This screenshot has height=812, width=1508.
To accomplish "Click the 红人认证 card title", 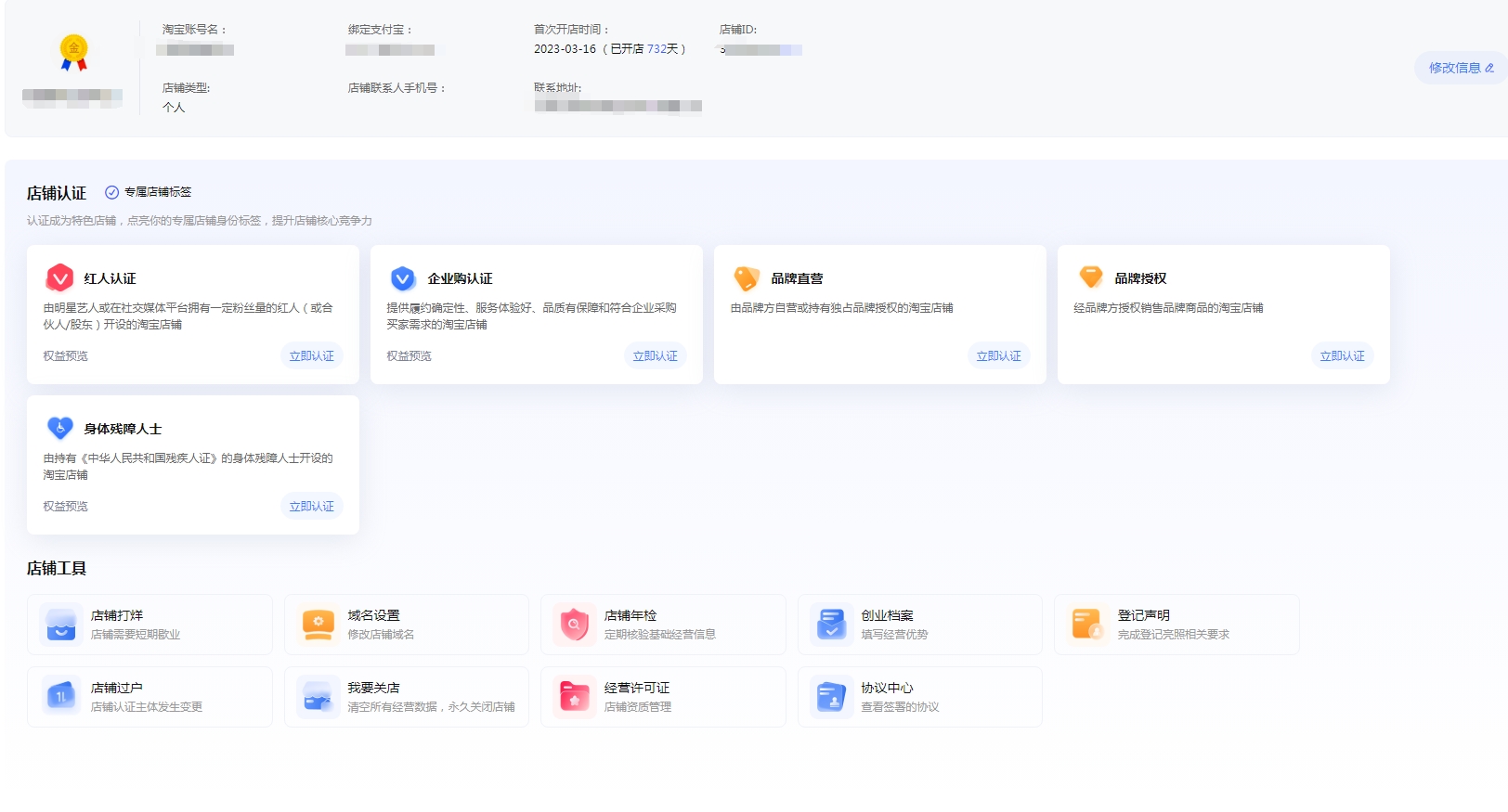I will (110, 278).
